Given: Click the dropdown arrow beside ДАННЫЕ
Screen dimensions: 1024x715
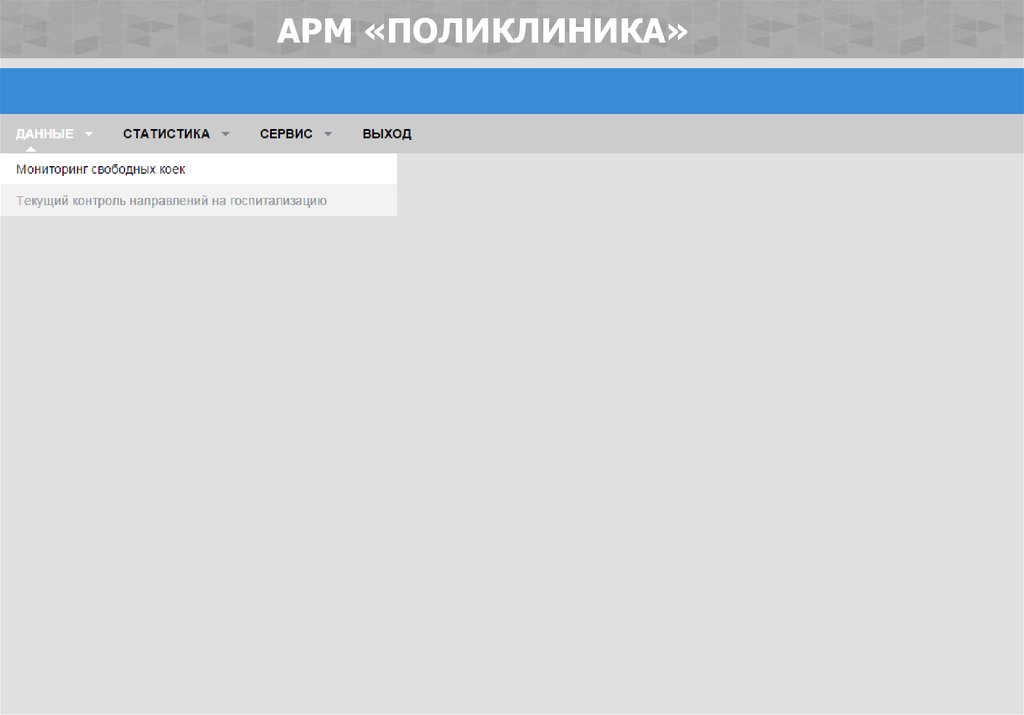Looking at the screenshot, I should coord(89,134).
